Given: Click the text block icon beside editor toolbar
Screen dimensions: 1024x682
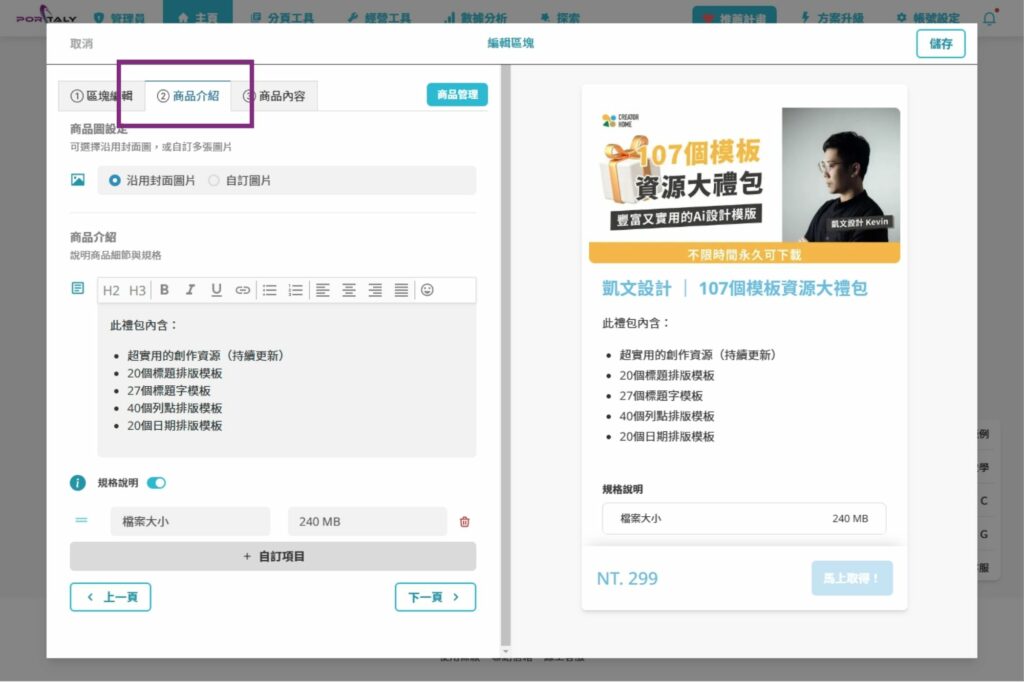Looking at the screenshot, I should click(78, 288).
